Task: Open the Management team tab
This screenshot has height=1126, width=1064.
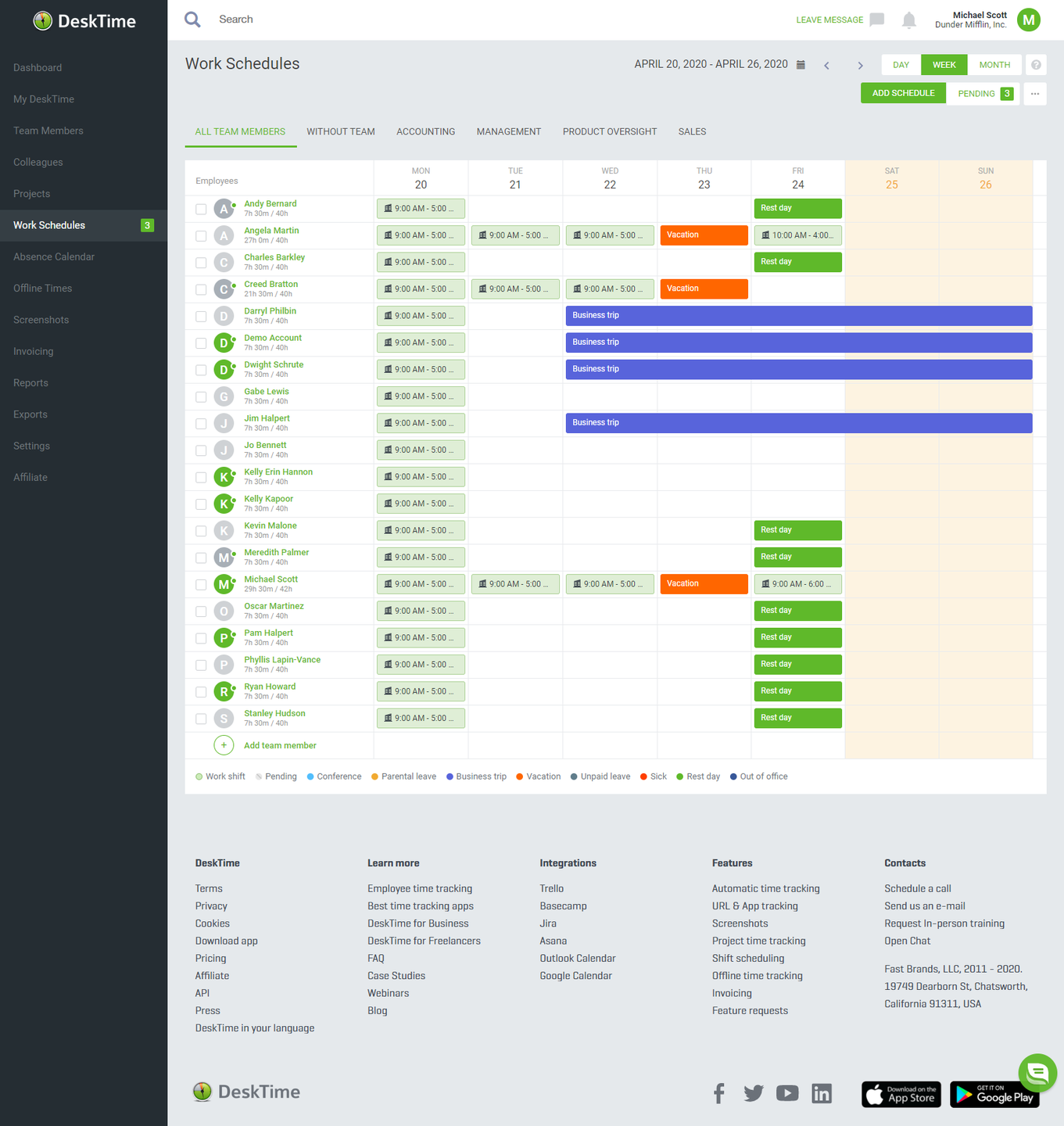Action: 509,131
